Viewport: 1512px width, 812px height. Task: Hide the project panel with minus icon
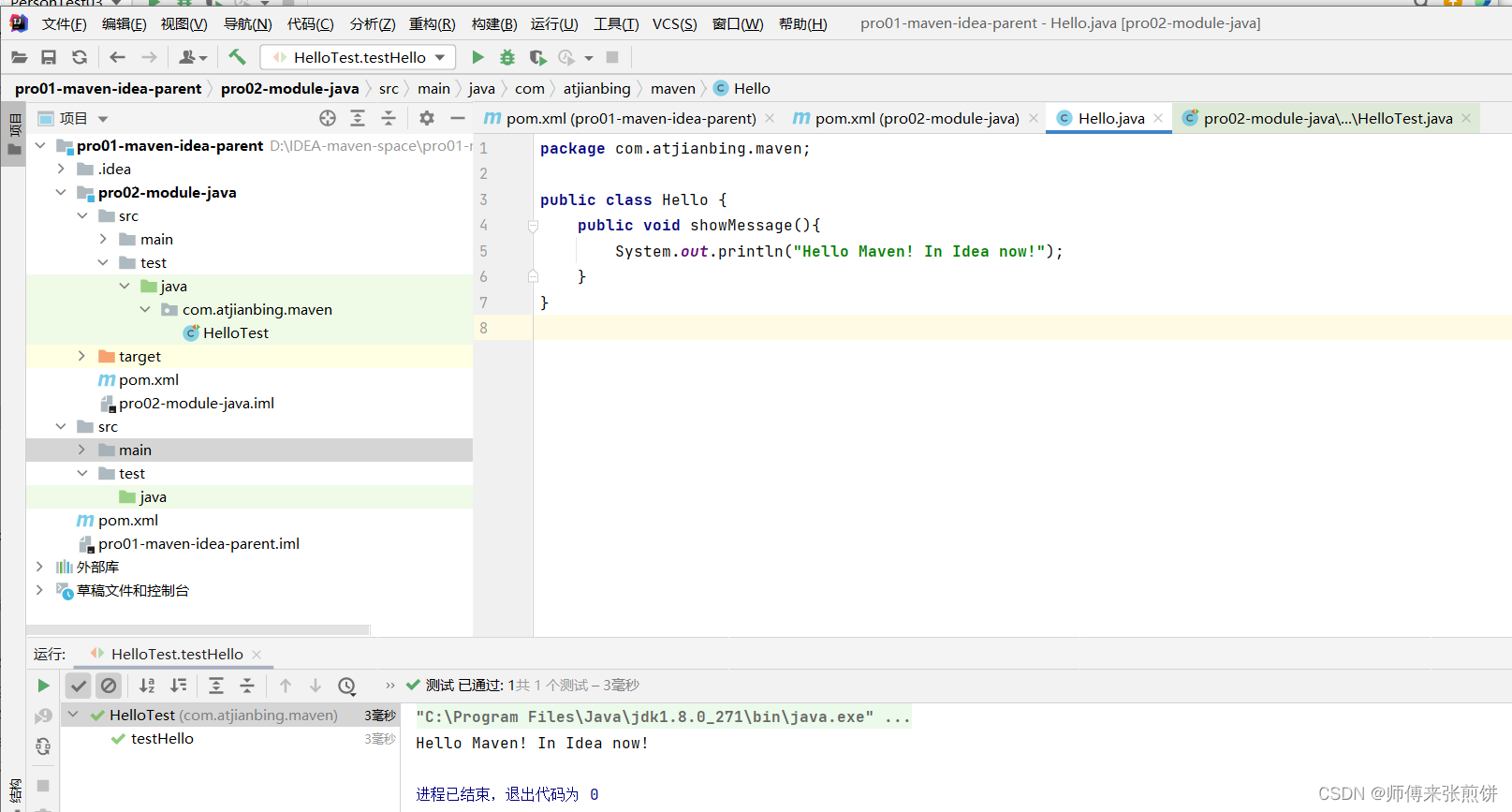(x=458, y=118)
